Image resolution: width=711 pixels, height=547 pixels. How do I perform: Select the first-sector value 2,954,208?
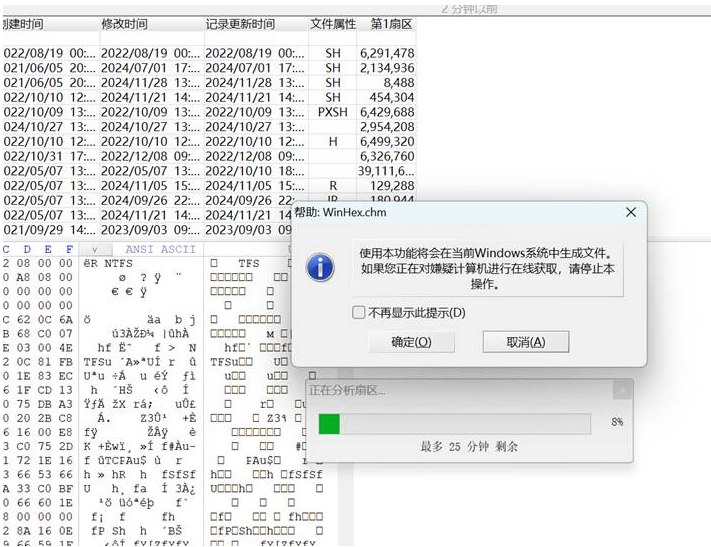(x=387, y=127)
